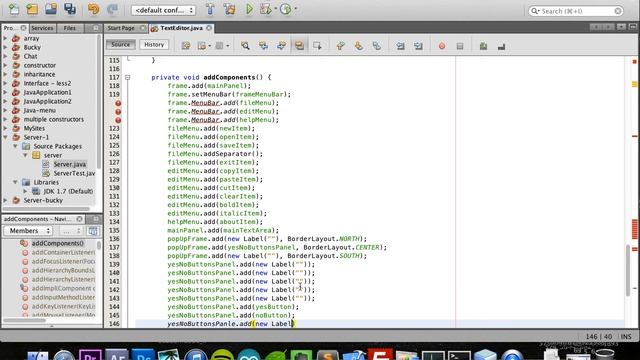
Task: Go to next bookmark icon
Action: pos(358,46)
